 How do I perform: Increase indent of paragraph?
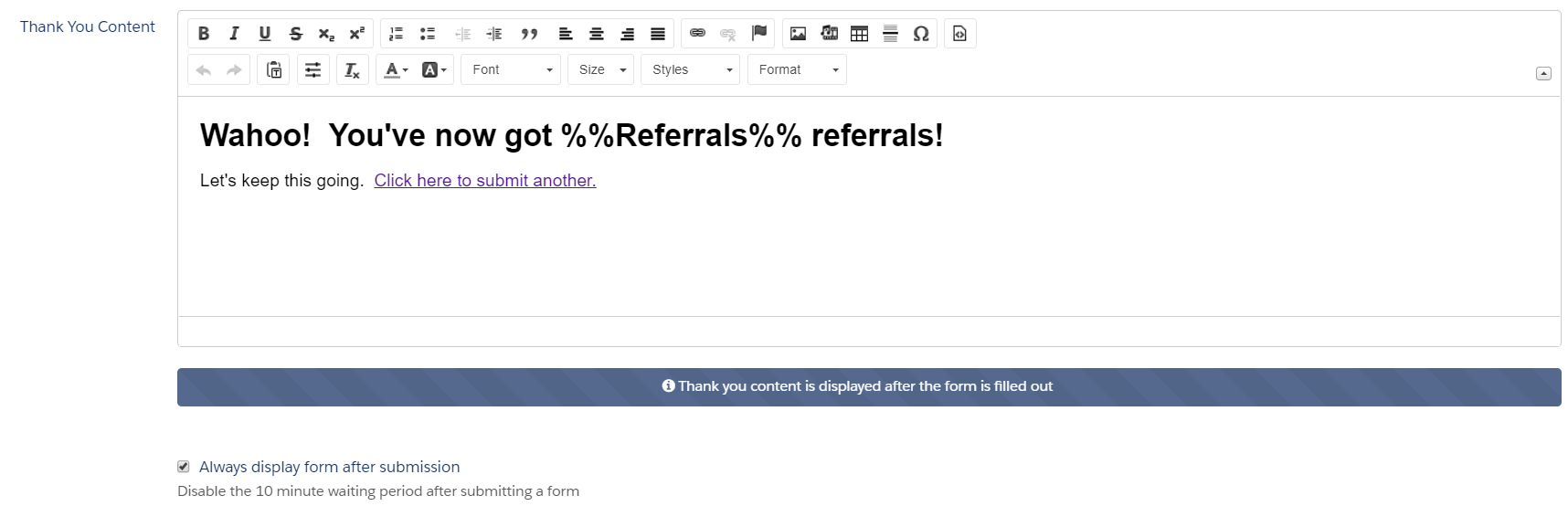click(494, 34)
